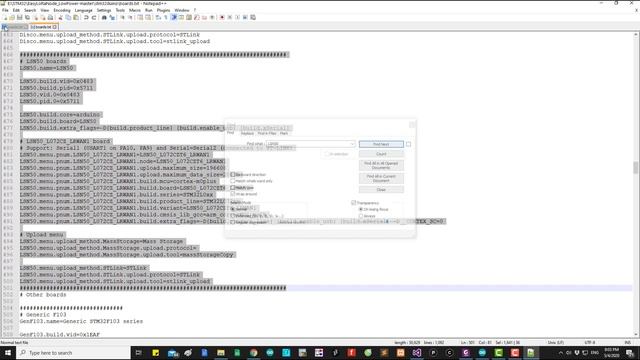Click the editor vertical scrollbar thumb

click(636, 167)
